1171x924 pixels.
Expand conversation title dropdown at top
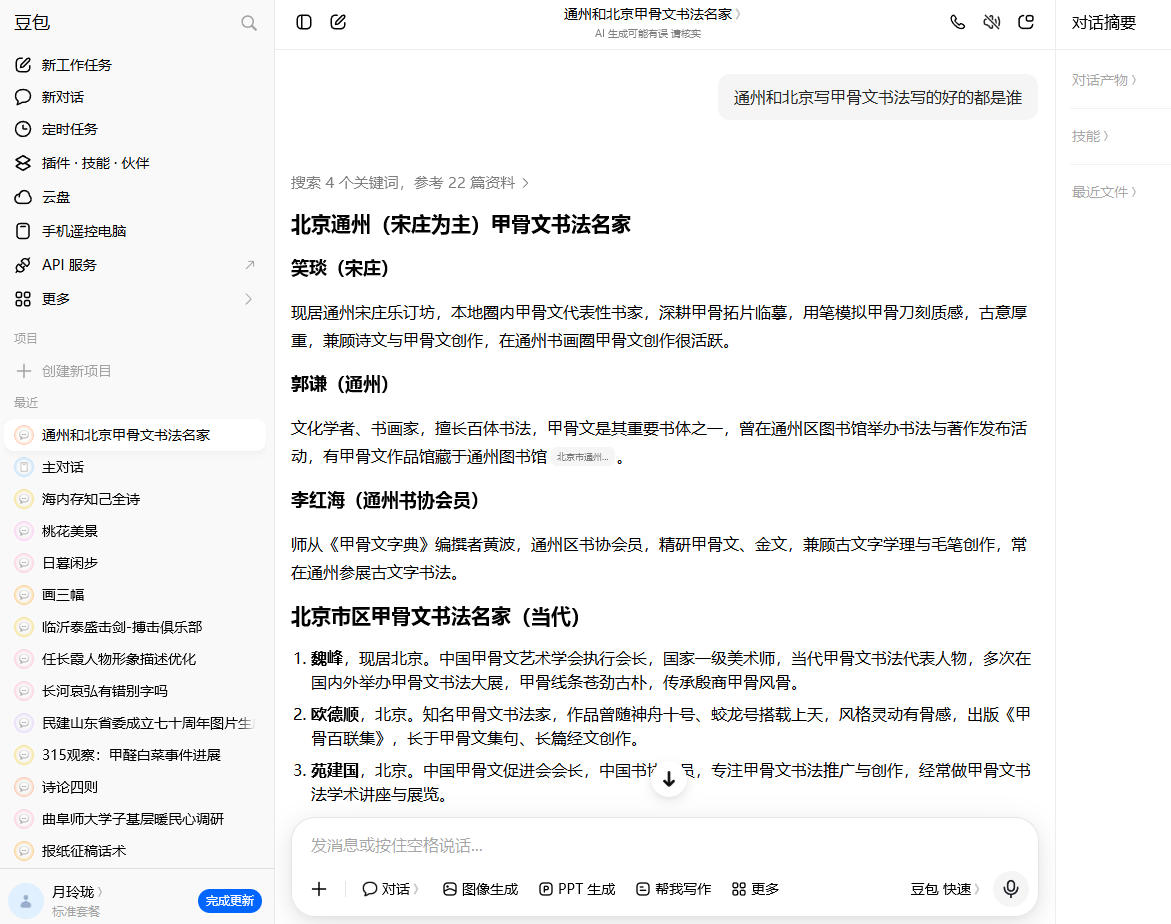[x=651, y=14]
